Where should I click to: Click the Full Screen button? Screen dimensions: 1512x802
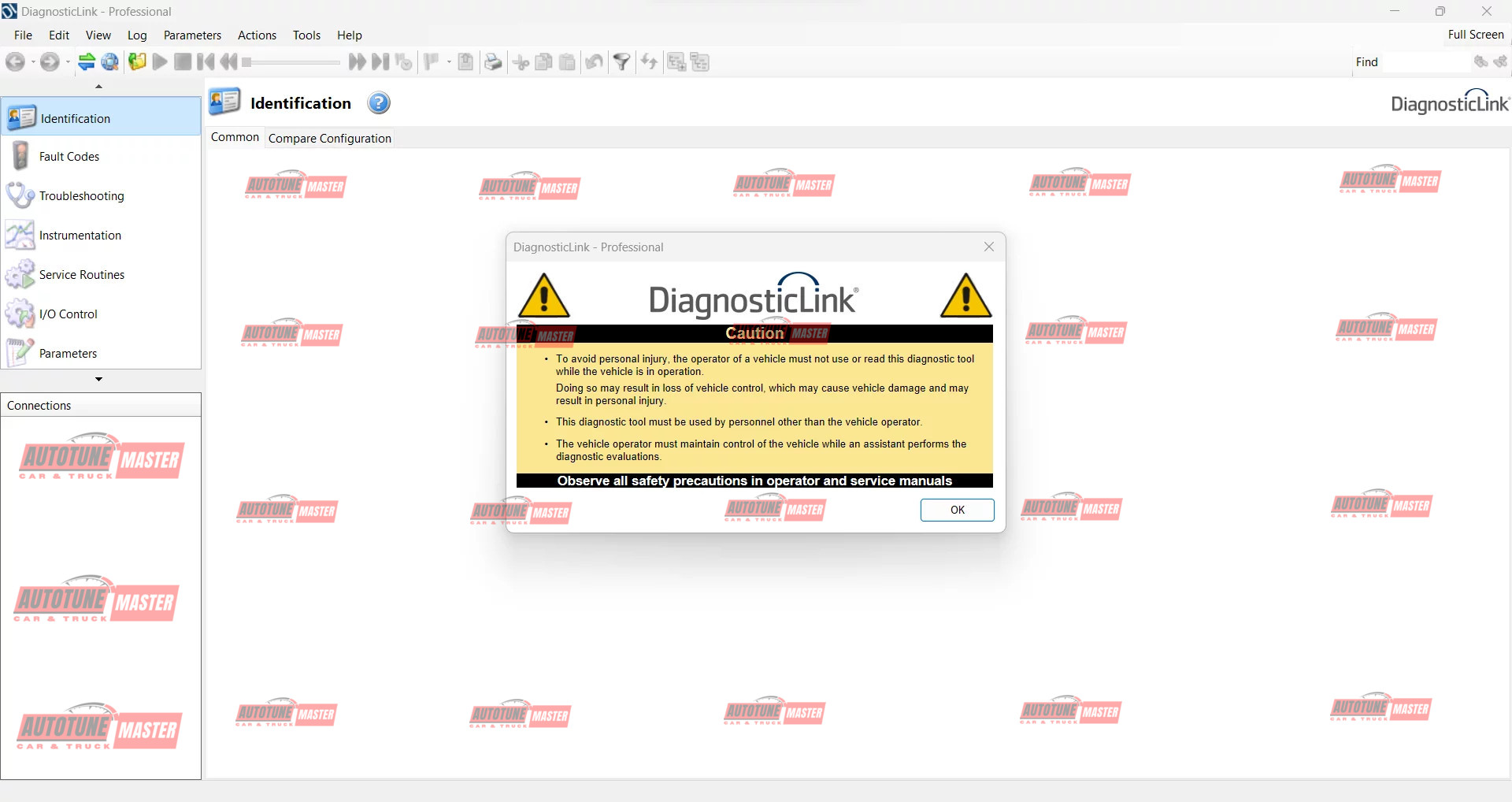(x=1475, y=35)
